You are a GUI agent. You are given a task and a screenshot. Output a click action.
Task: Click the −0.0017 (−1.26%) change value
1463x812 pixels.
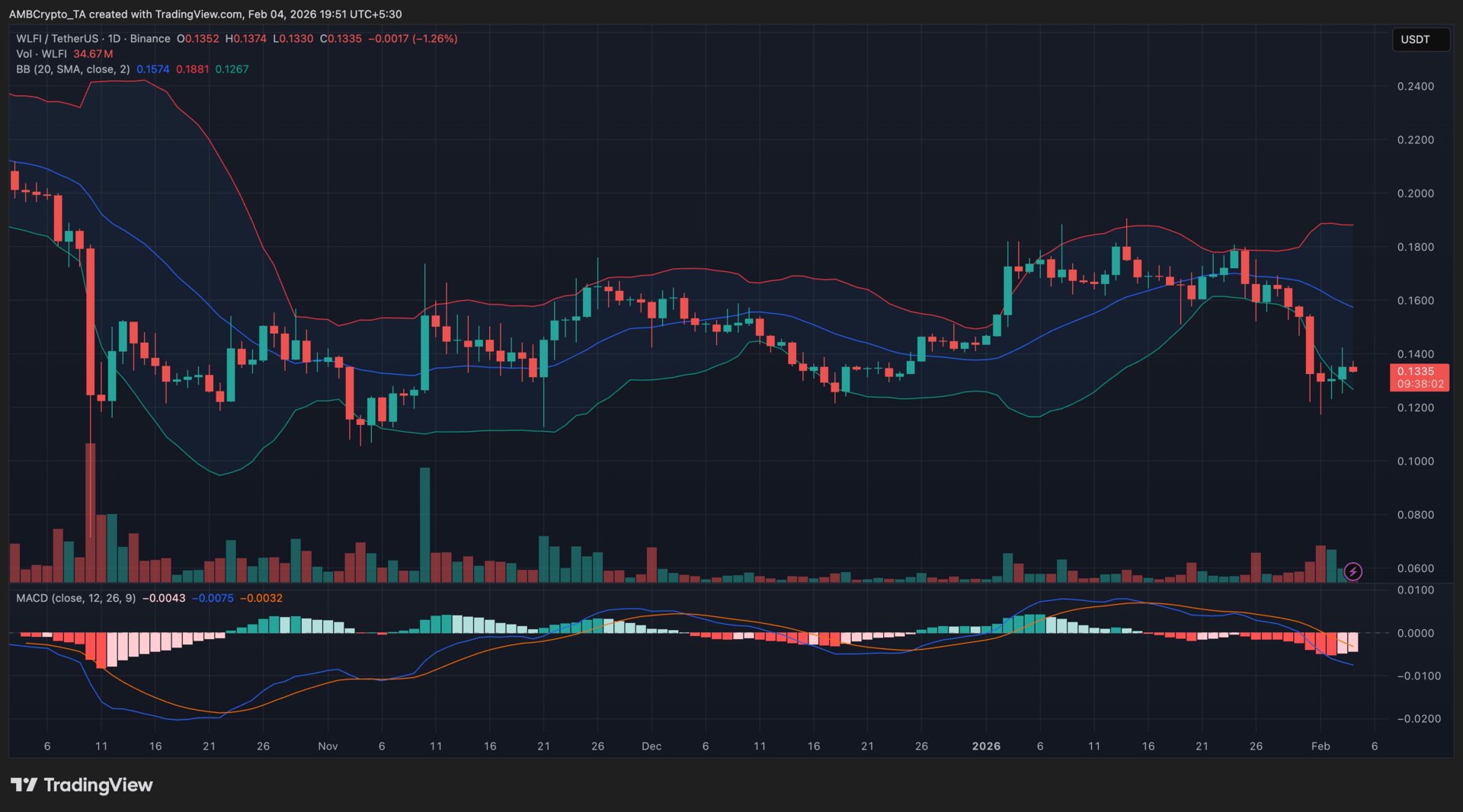pos(413,39)
